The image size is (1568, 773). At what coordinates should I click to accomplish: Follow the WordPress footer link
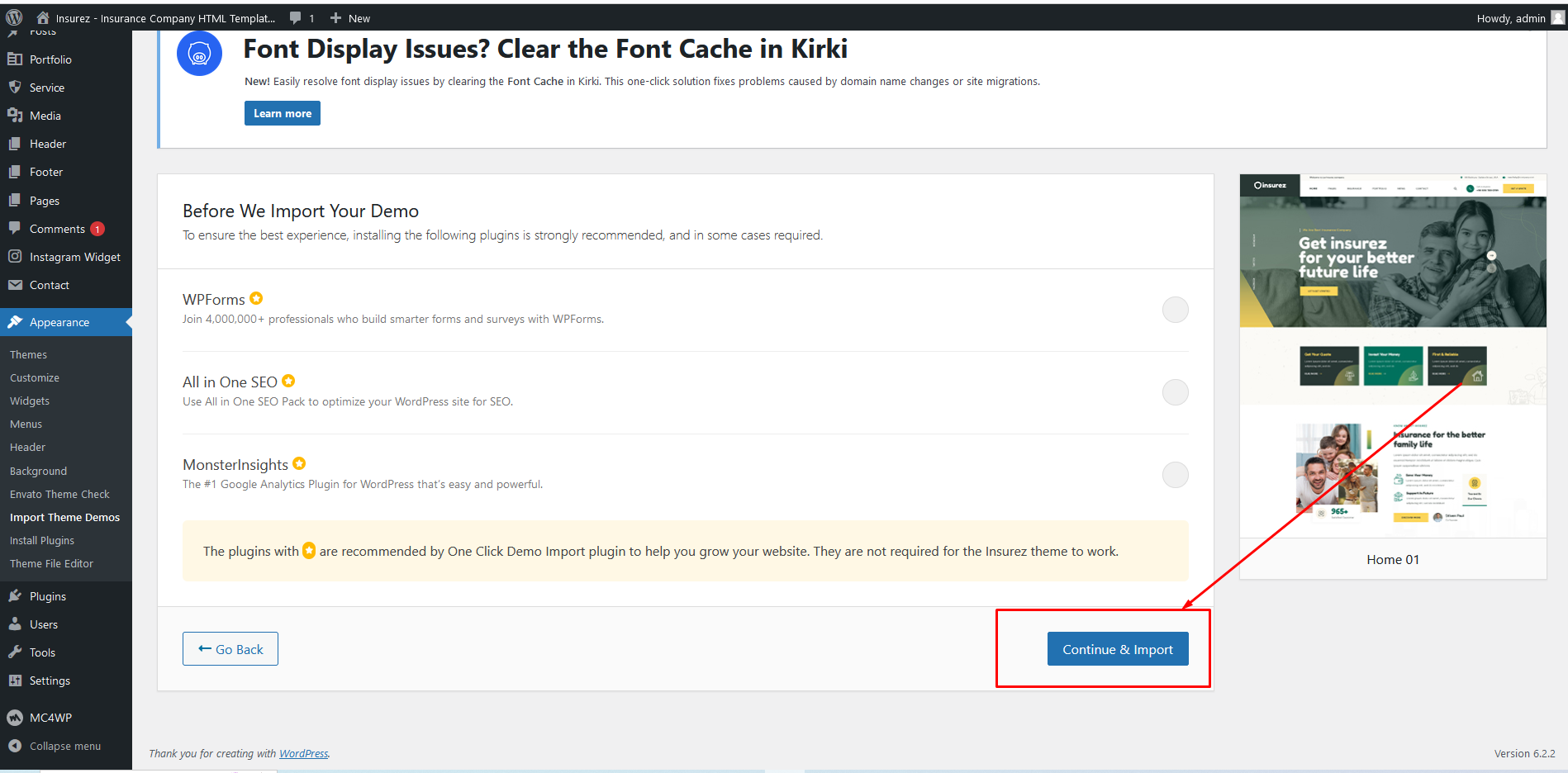click(x=303, y=753)
